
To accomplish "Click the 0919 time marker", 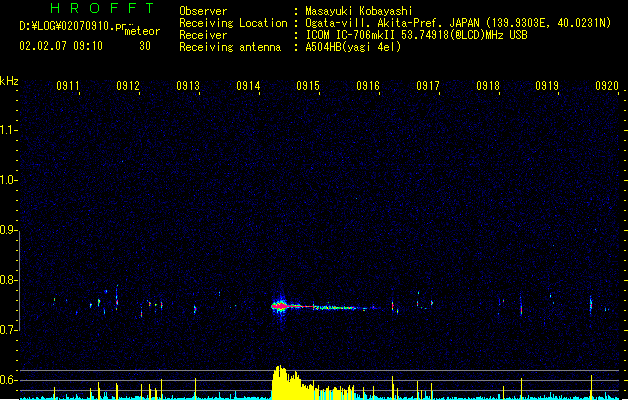I will 547,86.
